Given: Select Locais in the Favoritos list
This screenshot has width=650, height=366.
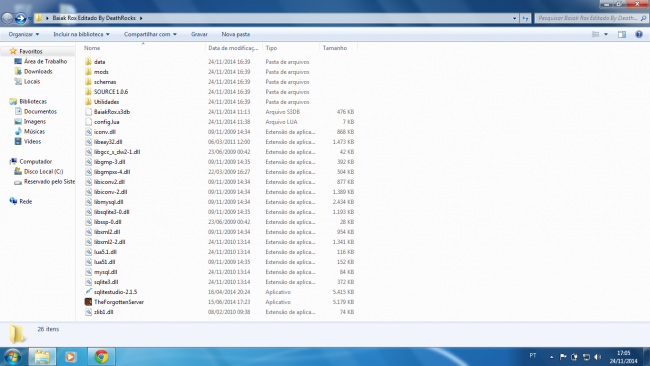Looking at the screenshot, I should (x=32, y=81).
